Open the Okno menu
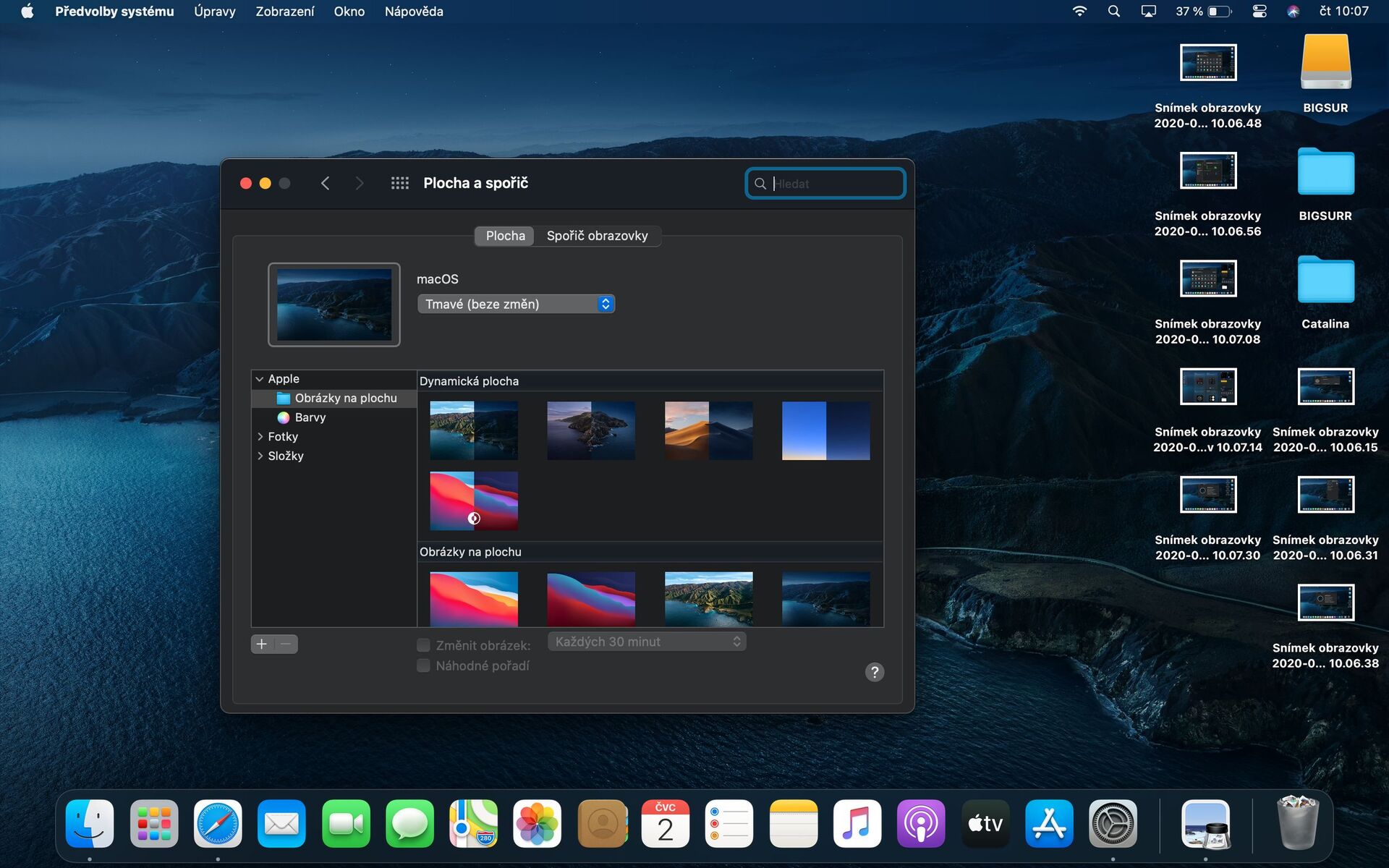 349,12
